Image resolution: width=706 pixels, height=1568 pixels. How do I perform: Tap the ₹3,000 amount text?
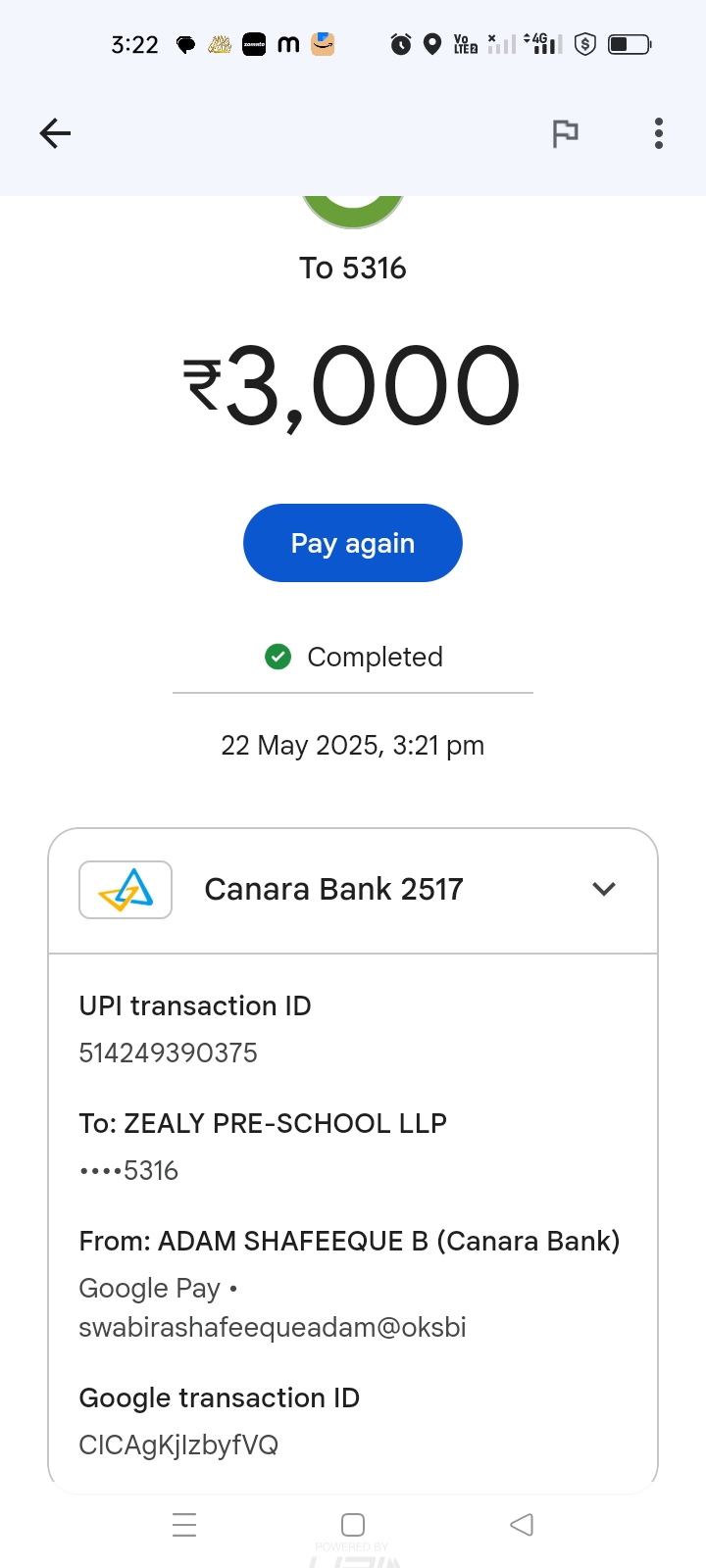pyautogui.click(x=353, y=387)
